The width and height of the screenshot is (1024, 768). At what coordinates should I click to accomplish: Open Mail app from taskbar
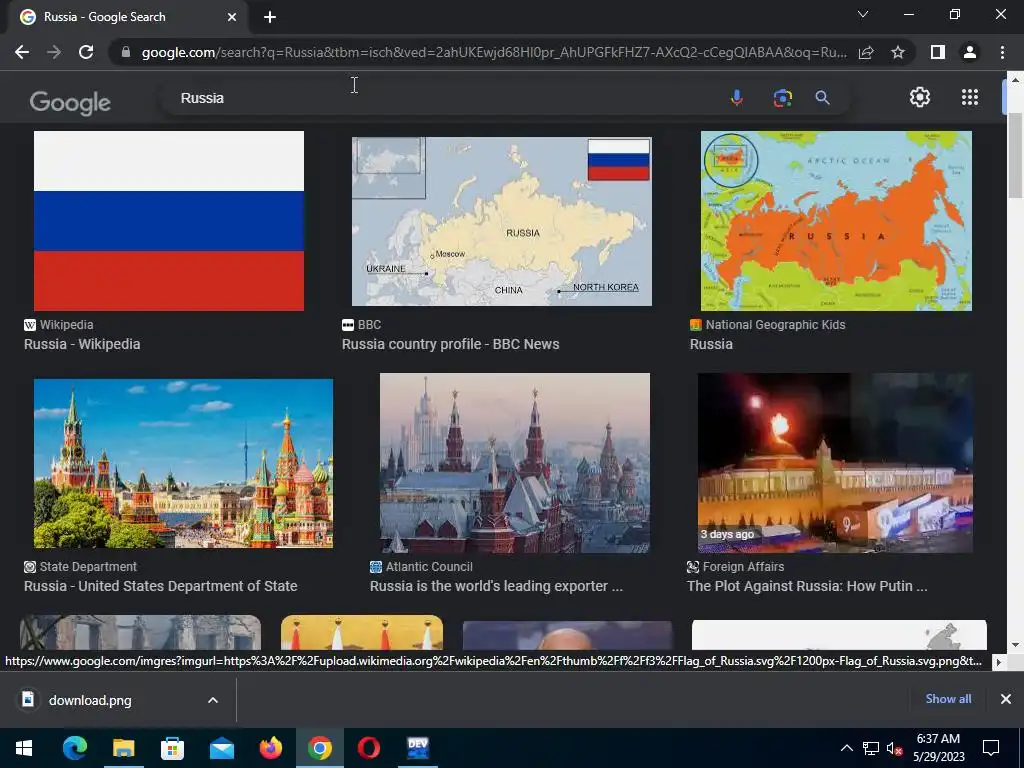[222, 748]
